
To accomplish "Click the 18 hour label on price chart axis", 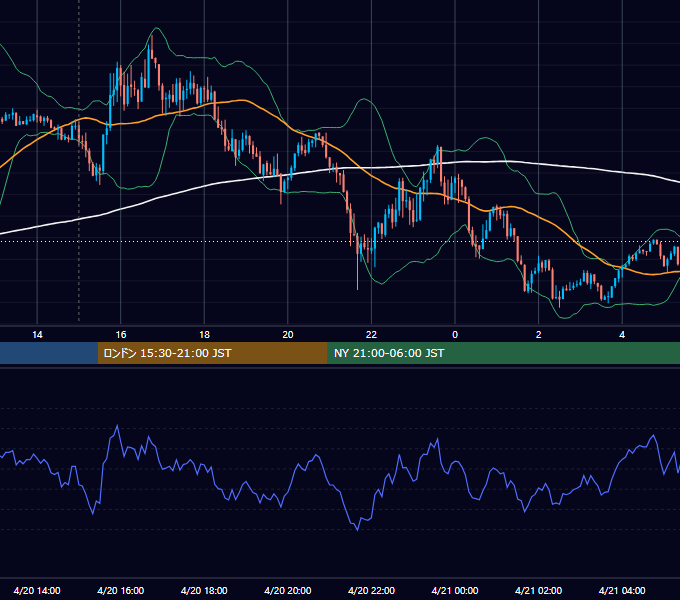I will coord(204,335).
